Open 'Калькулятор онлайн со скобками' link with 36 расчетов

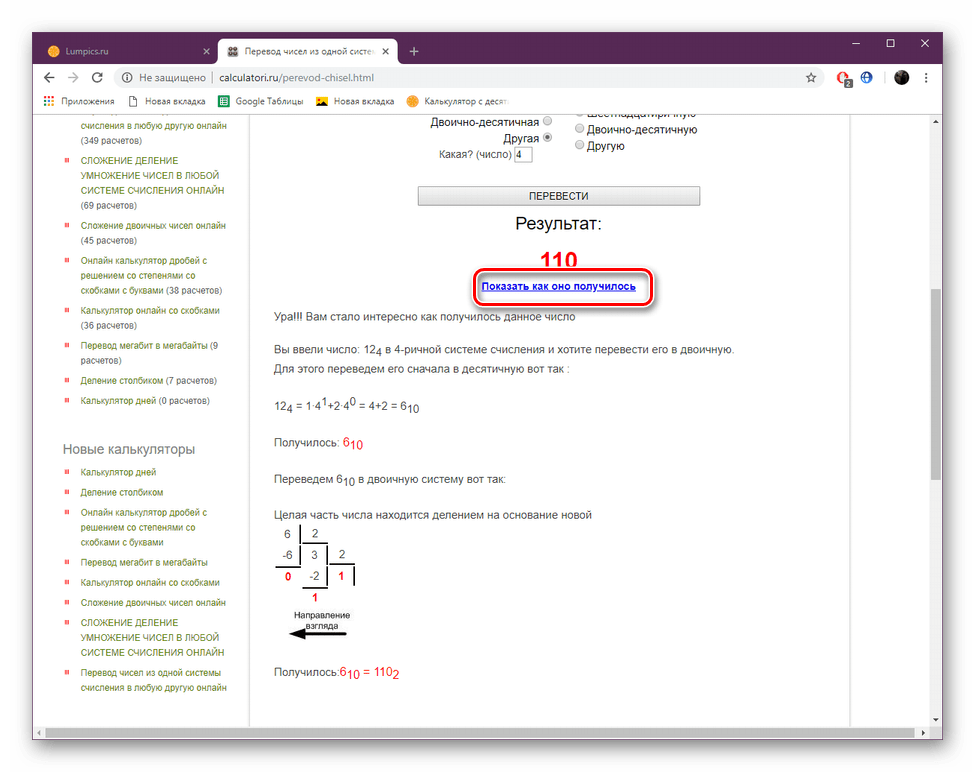pos(150,311)
